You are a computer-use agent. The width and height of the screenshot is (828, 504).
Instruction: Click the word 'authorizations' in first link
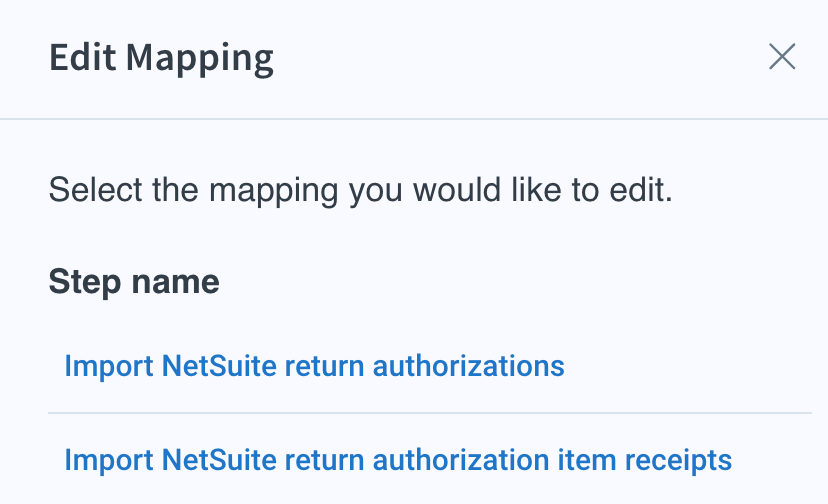(468, 366)
